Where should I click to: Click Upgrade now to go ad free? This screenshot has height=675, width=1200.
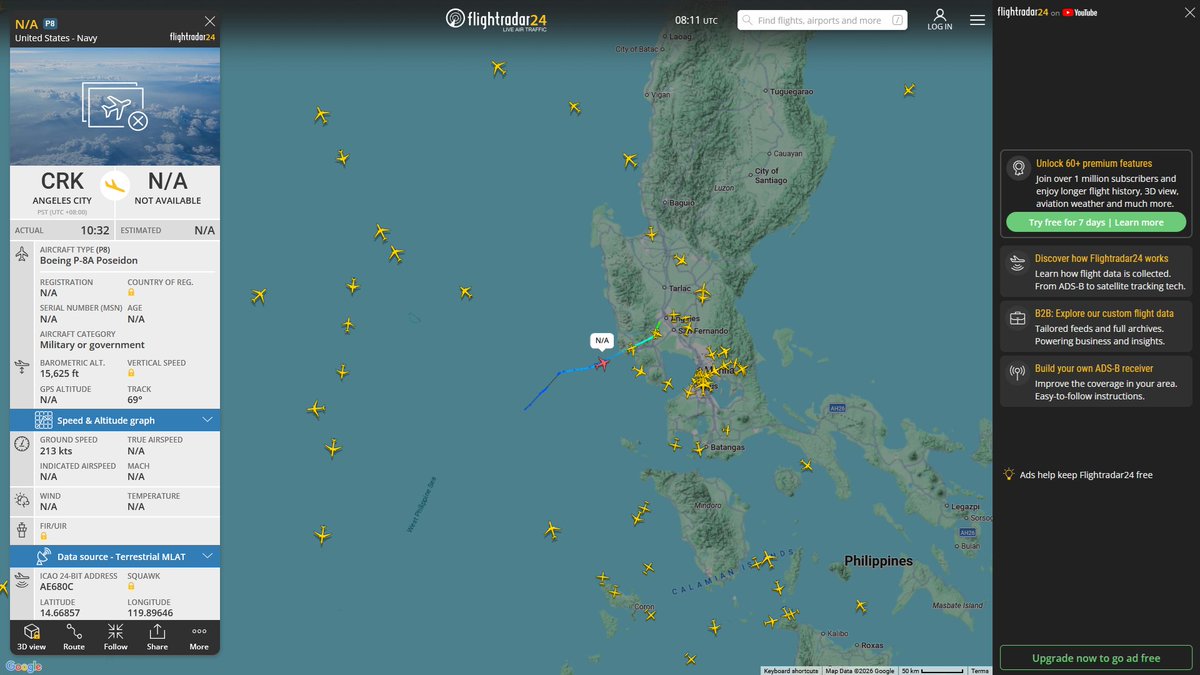[x=1096, y=658]
